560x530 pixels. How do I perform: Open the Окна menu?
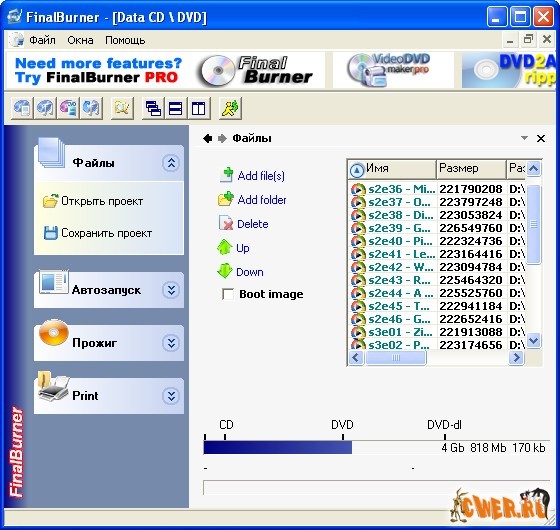80,40
